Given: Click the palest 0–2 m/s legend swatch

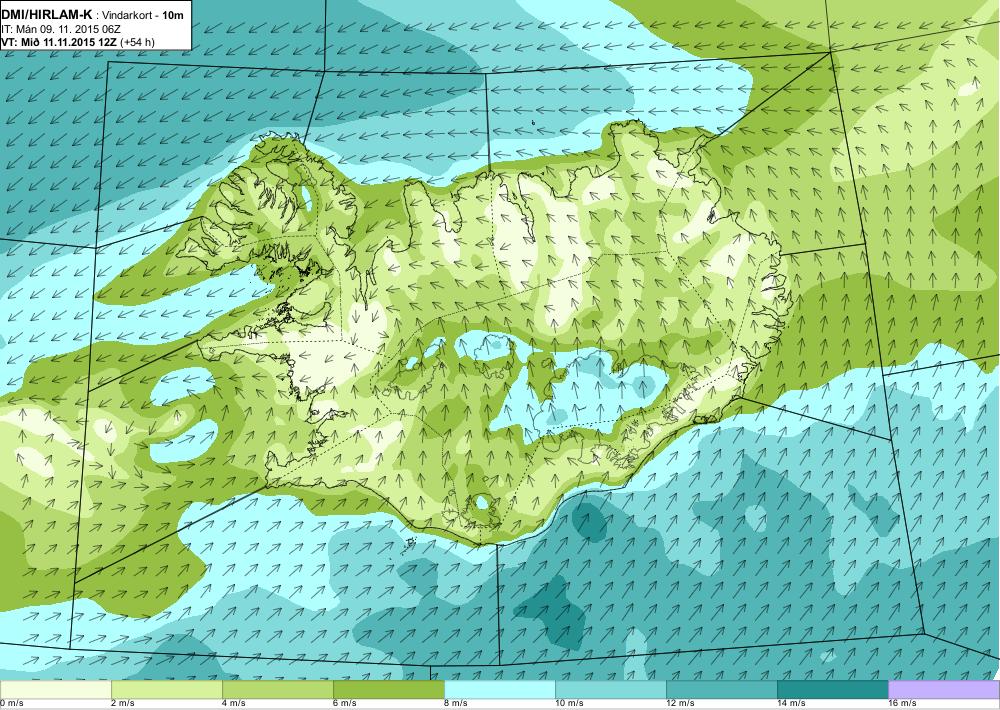Looking at the screenshot, I should 55,689.
